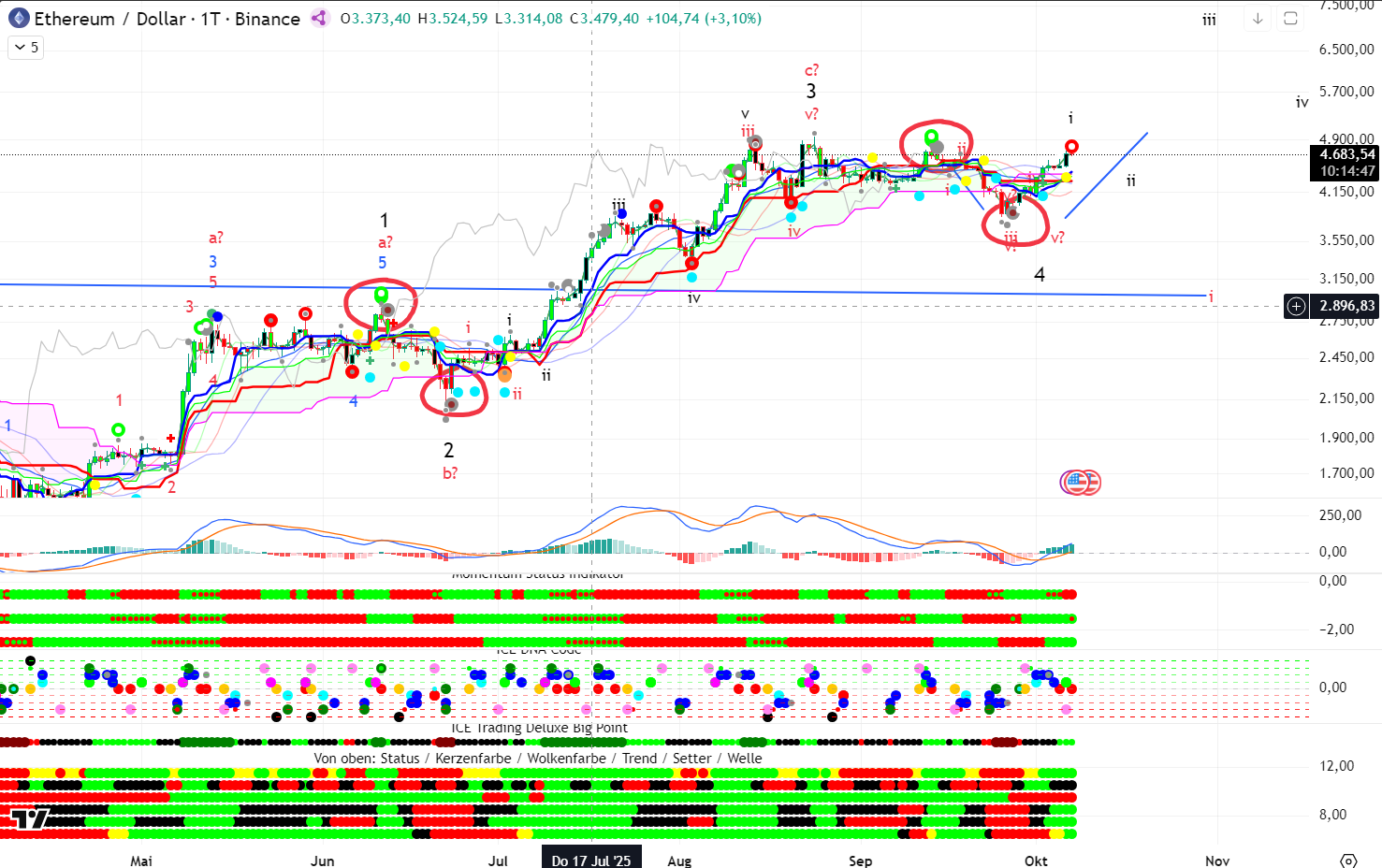The height and width of the screenshot is (868, 1382).
Task: Click the down-arrow button at chart top right
Action: pos(1258,19)
